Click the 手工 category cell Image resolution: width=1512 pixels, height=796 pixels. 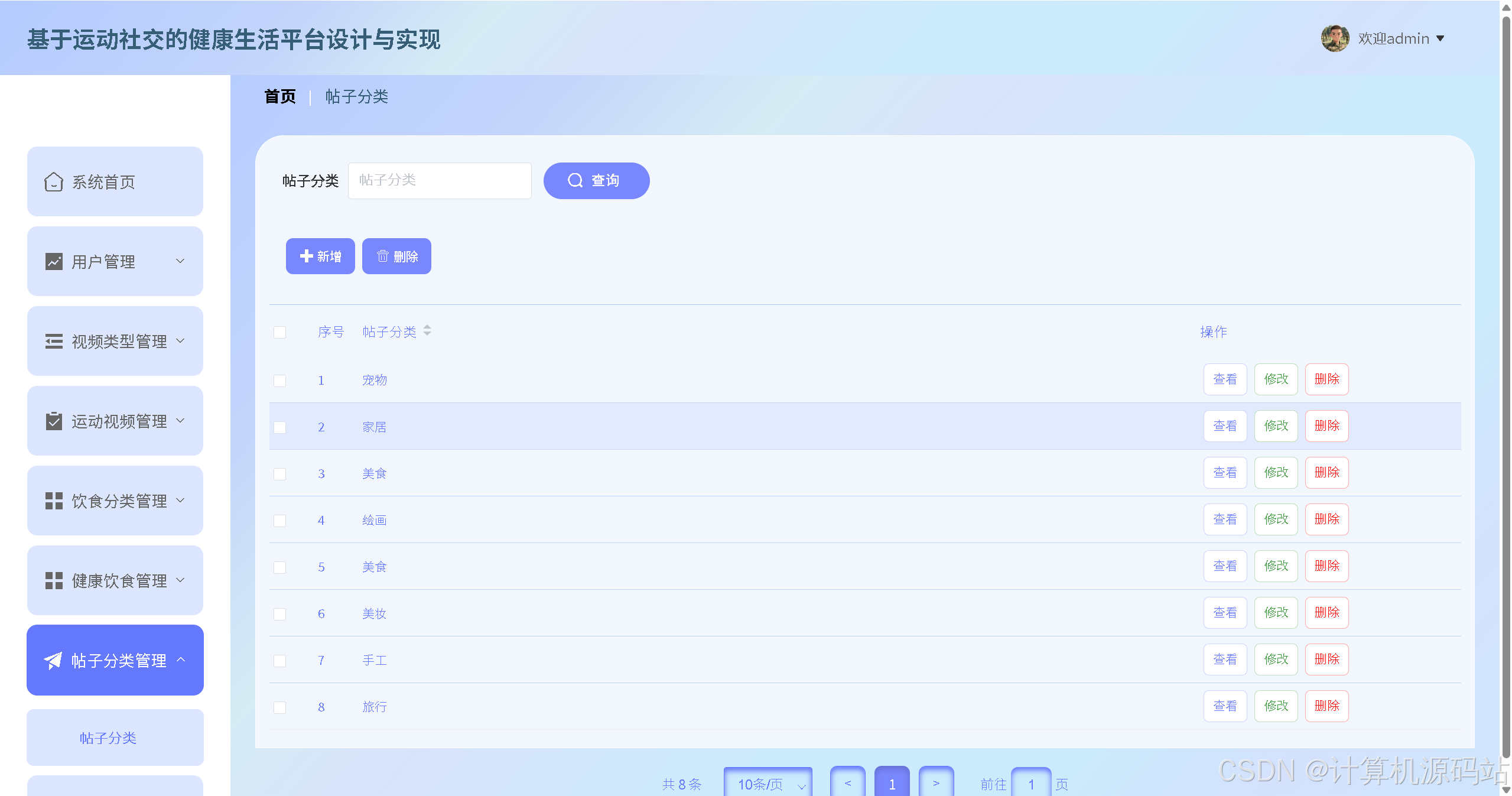375,660
